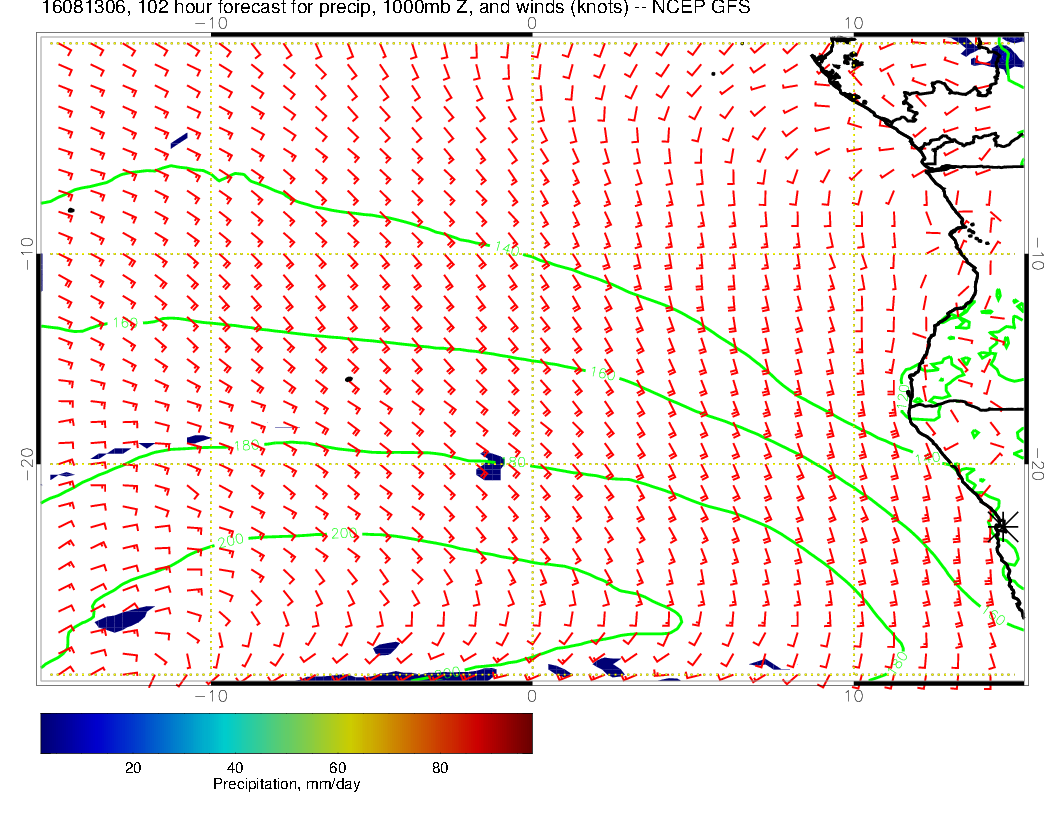Click the precipitation patch with the red center
Viewport: 1056px width, 816px height.
coord(491,466)
